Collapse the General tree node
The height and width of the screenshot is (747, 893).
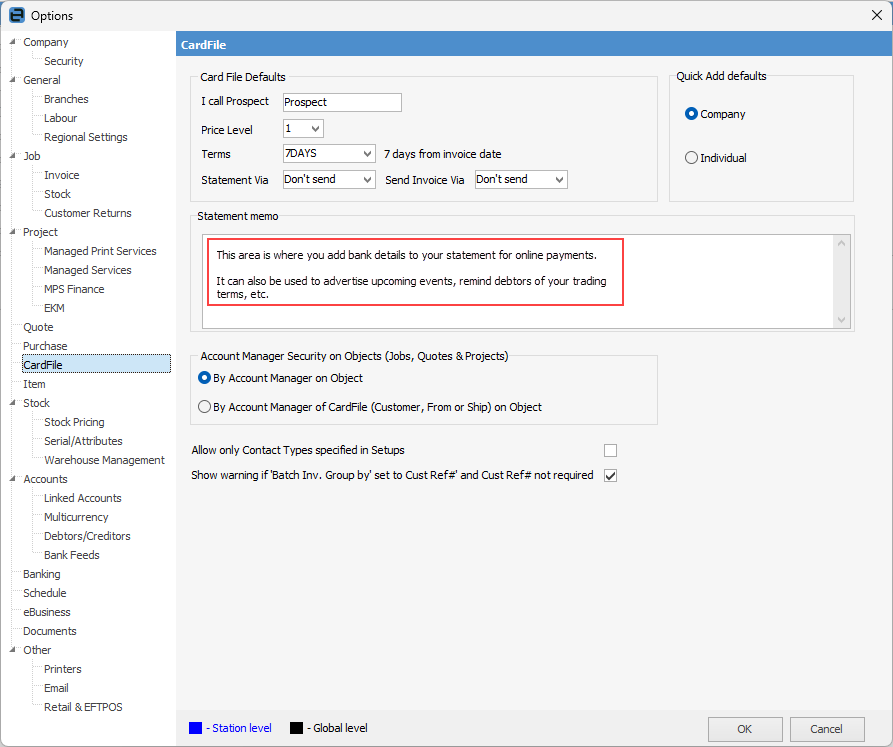13,80
